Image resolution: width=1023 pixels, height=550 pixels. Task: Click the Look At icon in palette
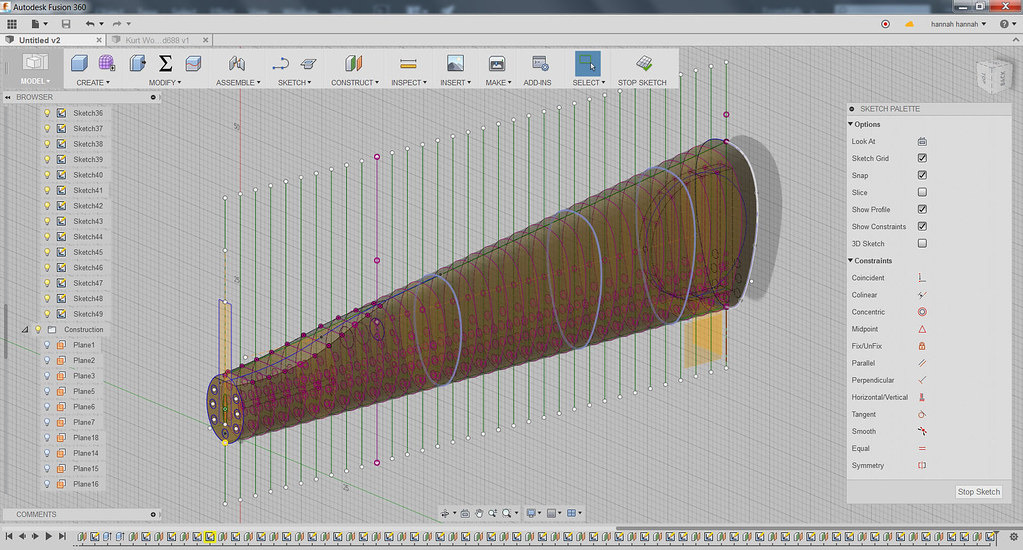(x=922, y=142)
